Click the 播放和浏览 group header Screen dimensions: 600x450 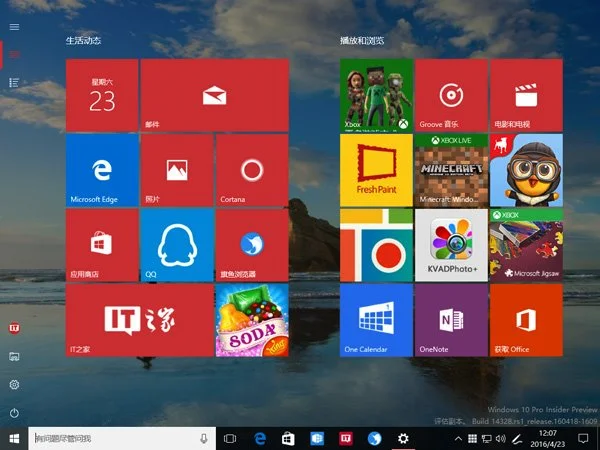362,41
